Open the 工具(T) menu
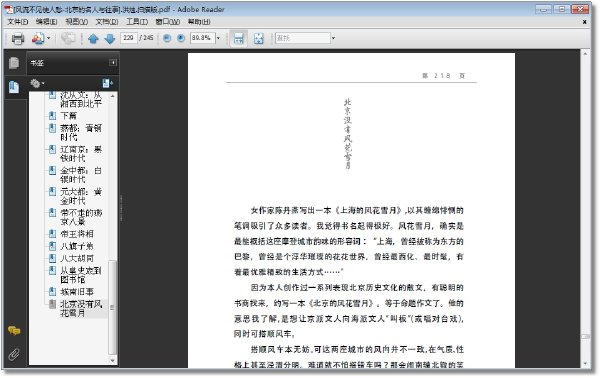The width and height of the screenshot is (600, 378). (137, 22)
